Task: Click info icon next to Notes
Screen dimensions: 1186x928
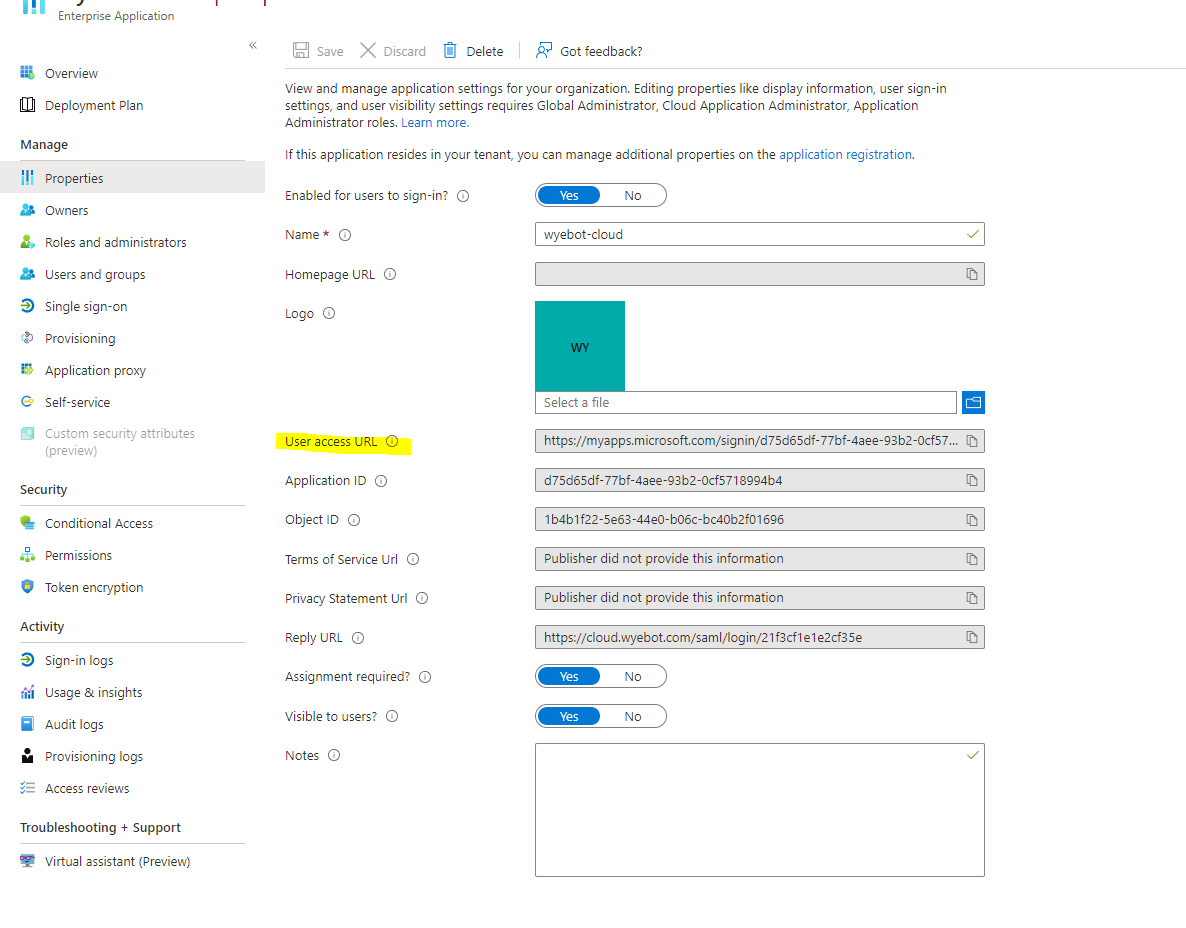Action: tap(334, 756)
